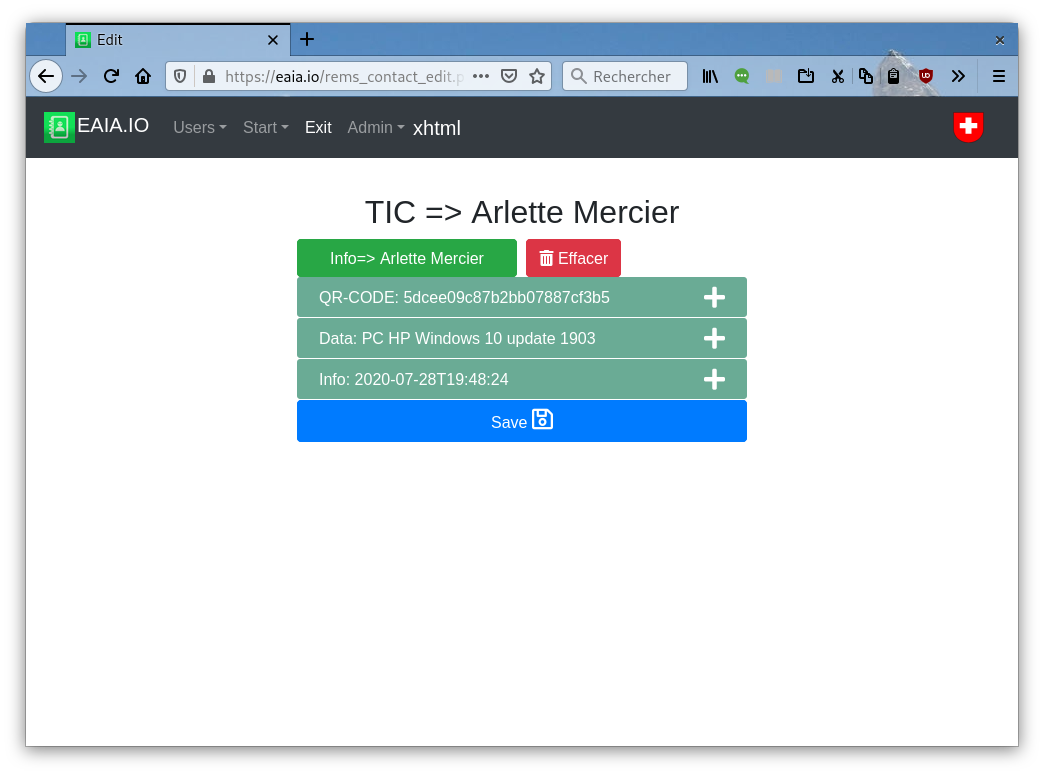Bookmark this page with star icon
This screenshot has width=1044, height=775.
[x=537, y=76]
